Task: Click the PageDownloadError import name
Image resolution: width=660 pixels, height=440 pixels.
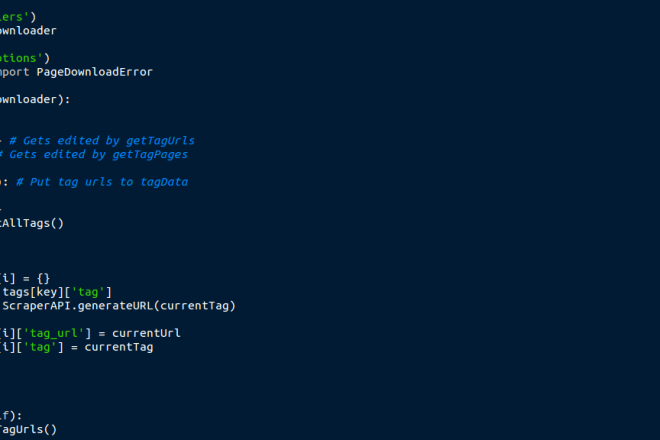Action: pos(94,72)
